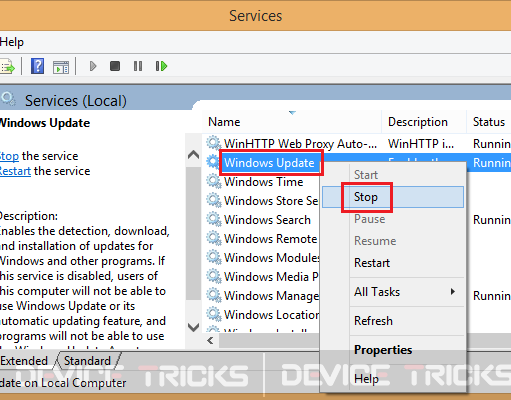Click the show/hide action pane toolbar icon
The image size is (511, 400).
pyautogui.click(x=61, y=67)
